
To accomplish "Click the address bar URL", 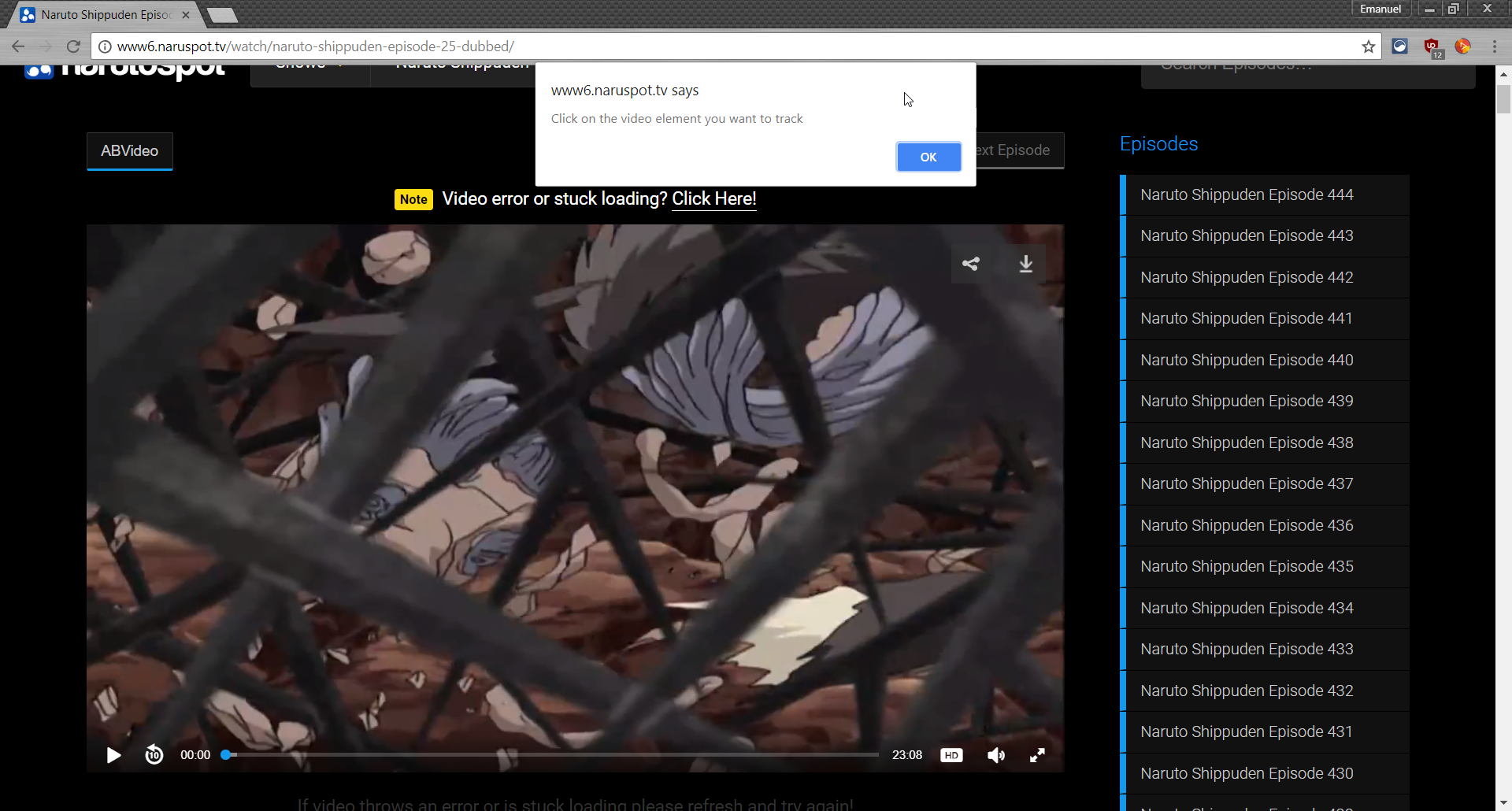I will click(x=315, y=46).
